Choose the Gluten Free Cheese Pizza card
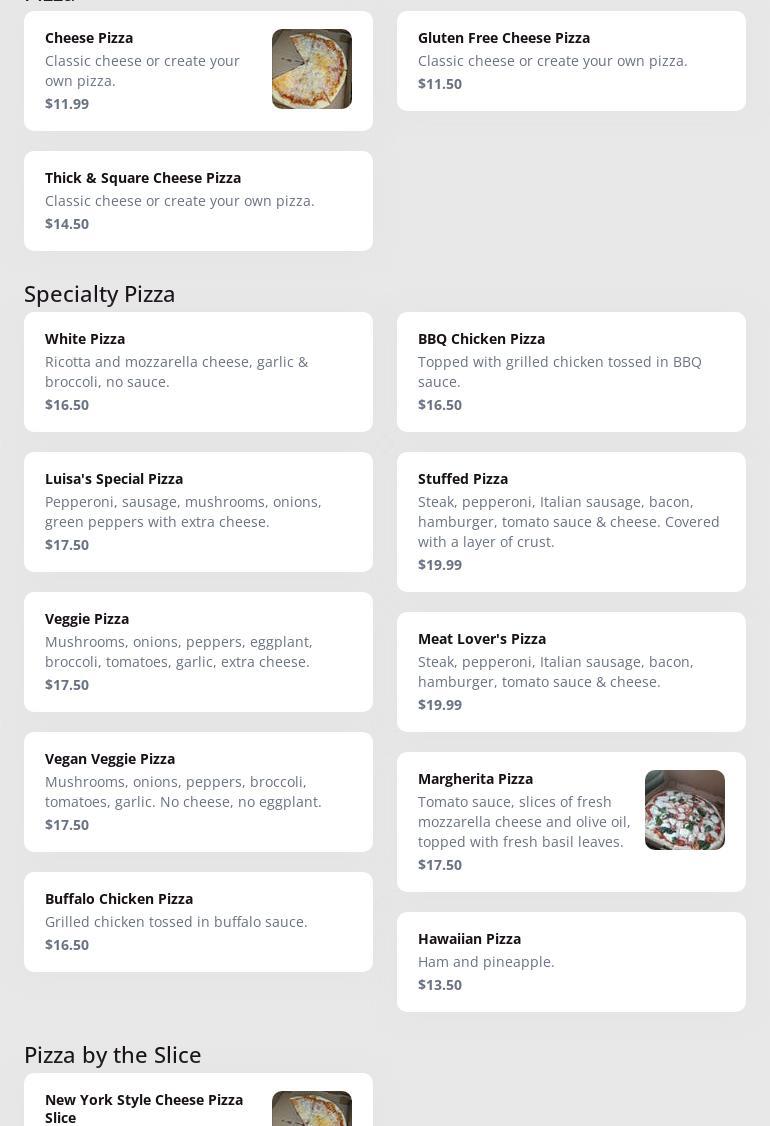The width and height of the screenshot is (770, 1126). click(570, 61)
